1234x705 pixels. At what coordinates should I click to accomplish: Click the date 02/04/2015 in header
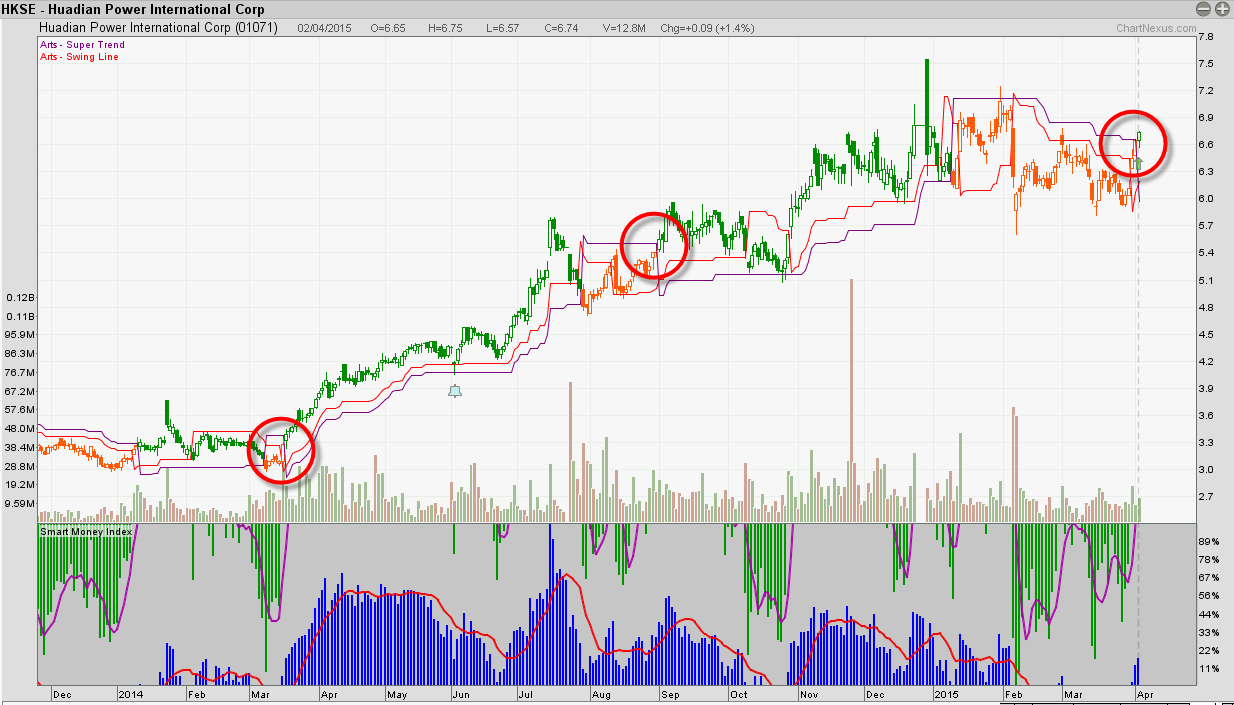[x=322, y=28]
